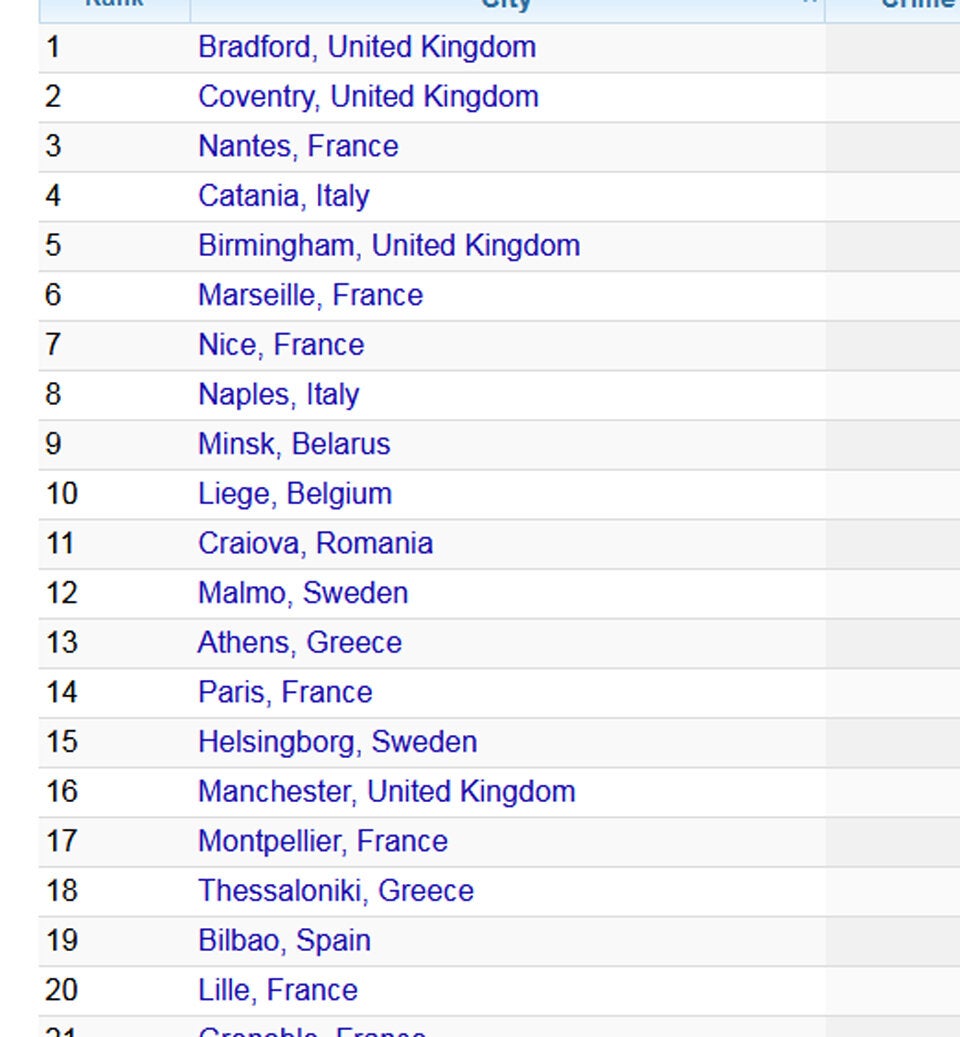The image size is (960, 1037).
Task: Click the Manchester, United Kingdom link
Action: (386, 791)
